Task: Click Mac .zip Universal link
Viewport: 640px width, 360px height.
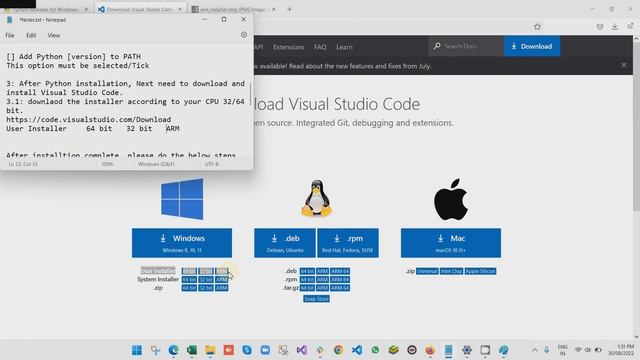Action: pos(427,271)
